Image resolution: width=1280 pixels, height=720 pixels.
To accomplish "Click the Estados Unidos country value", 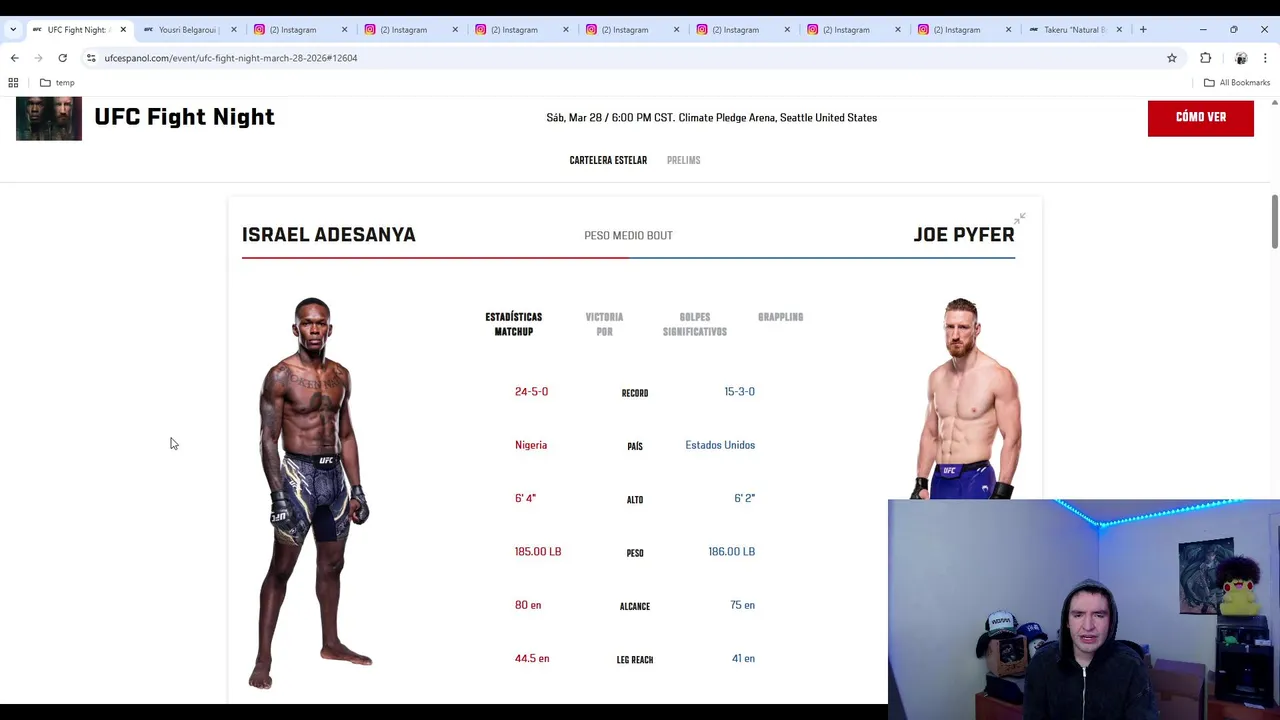I will [x=720, y=445].
